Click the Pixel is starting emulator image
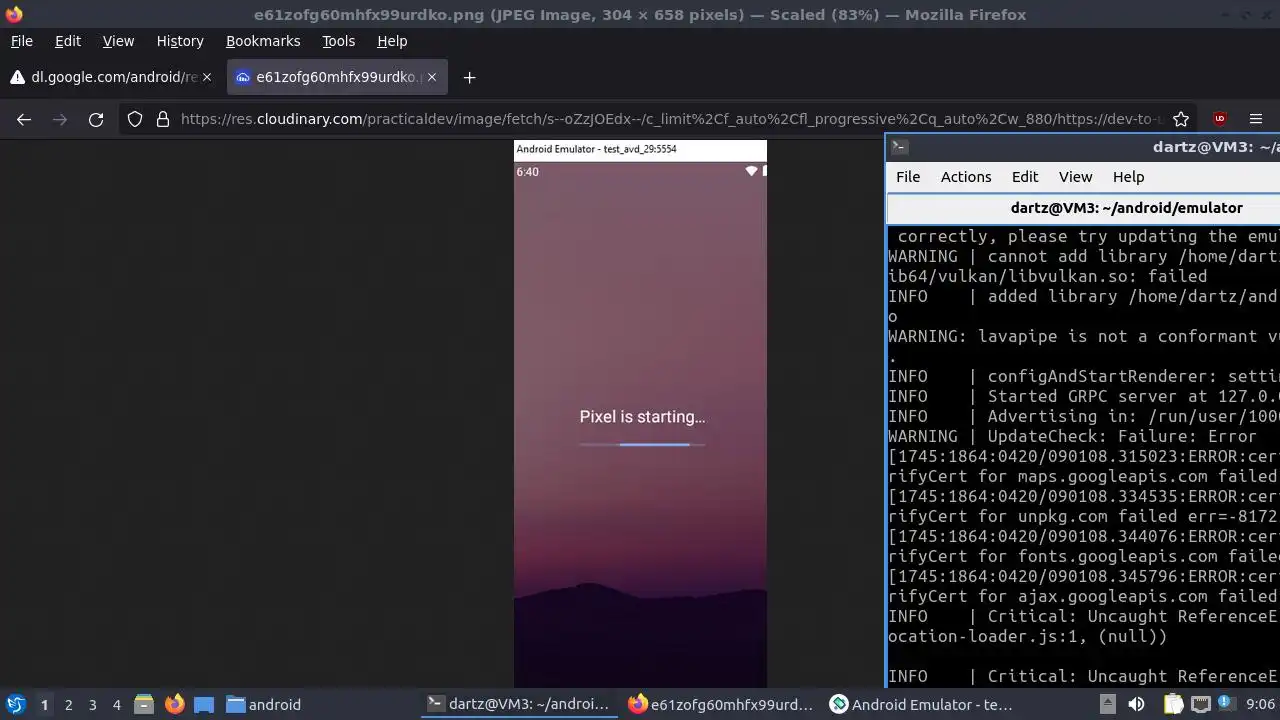 (640, 414)
